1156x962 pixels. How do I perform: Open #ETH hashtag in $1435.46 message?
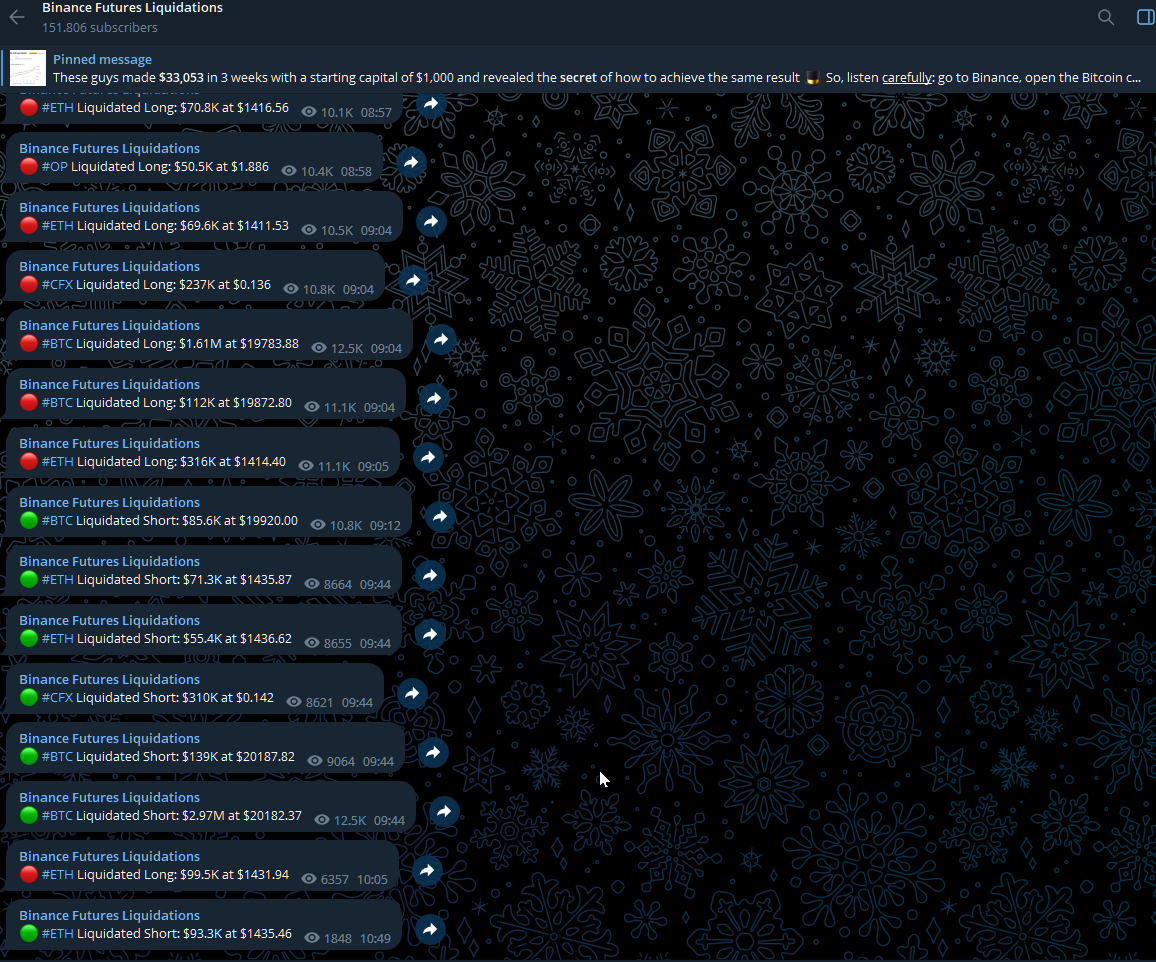[58, 933]
